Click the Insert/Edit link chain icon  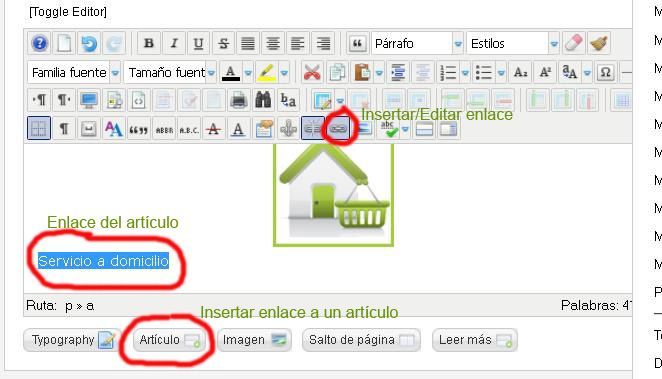point(338,128)
